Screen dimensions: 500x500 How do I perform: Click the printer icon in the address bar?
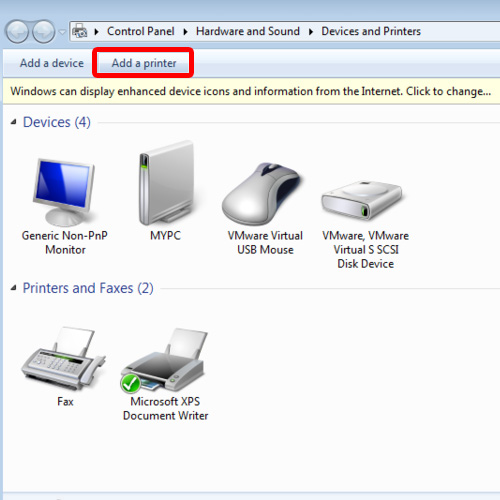point(80,31)
